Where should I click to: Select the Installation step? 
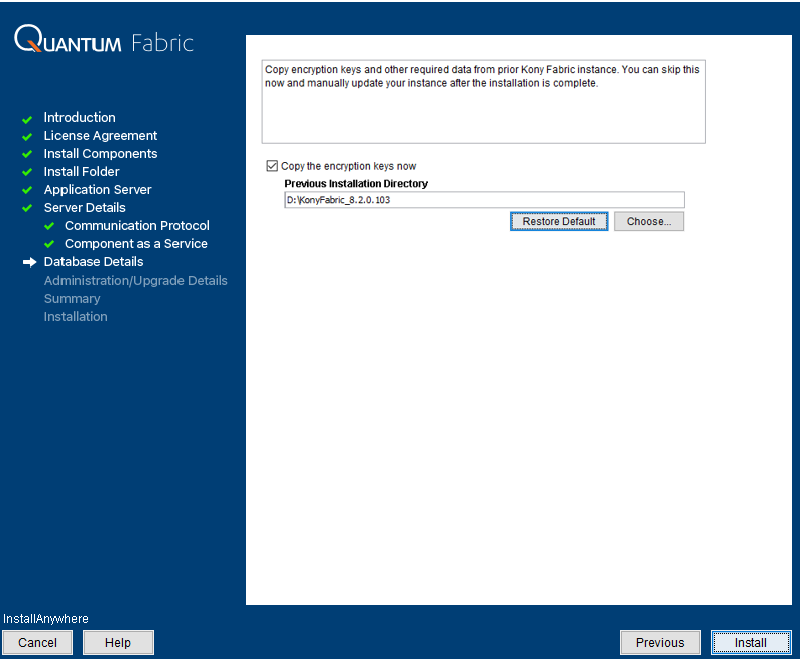click(x=76, y=317)
